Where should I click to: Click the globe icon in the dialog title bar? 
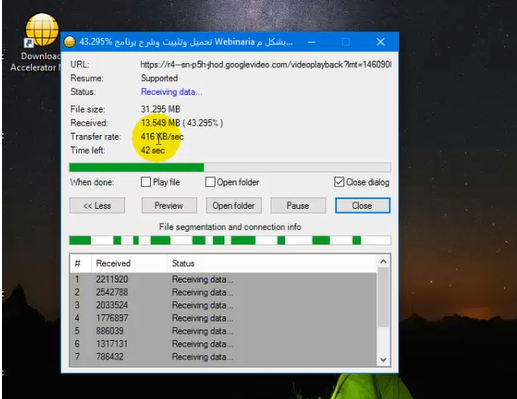point(69,42)
